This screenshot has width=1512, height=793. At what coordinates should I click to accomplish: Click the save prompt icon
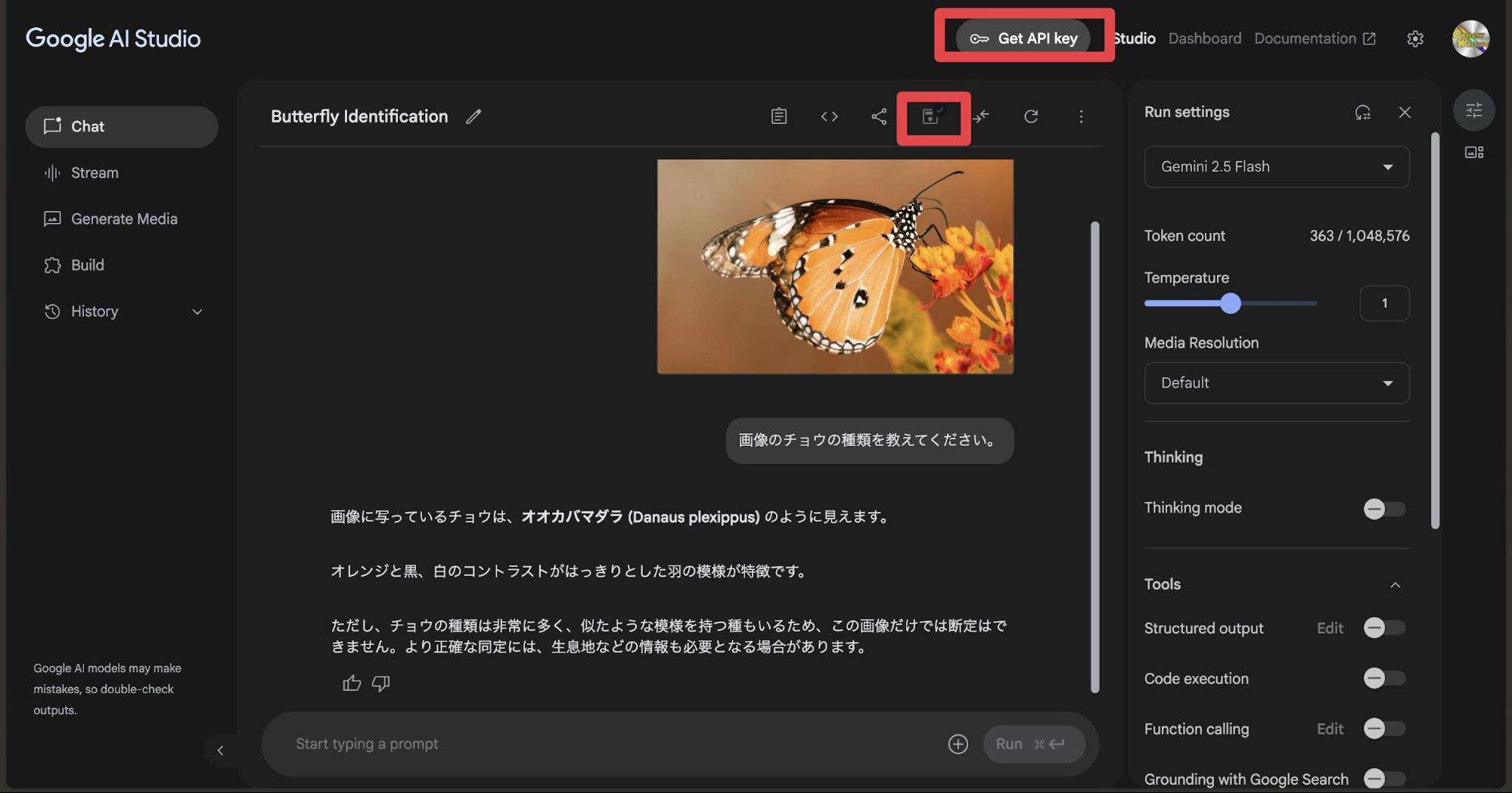point(932,116)
